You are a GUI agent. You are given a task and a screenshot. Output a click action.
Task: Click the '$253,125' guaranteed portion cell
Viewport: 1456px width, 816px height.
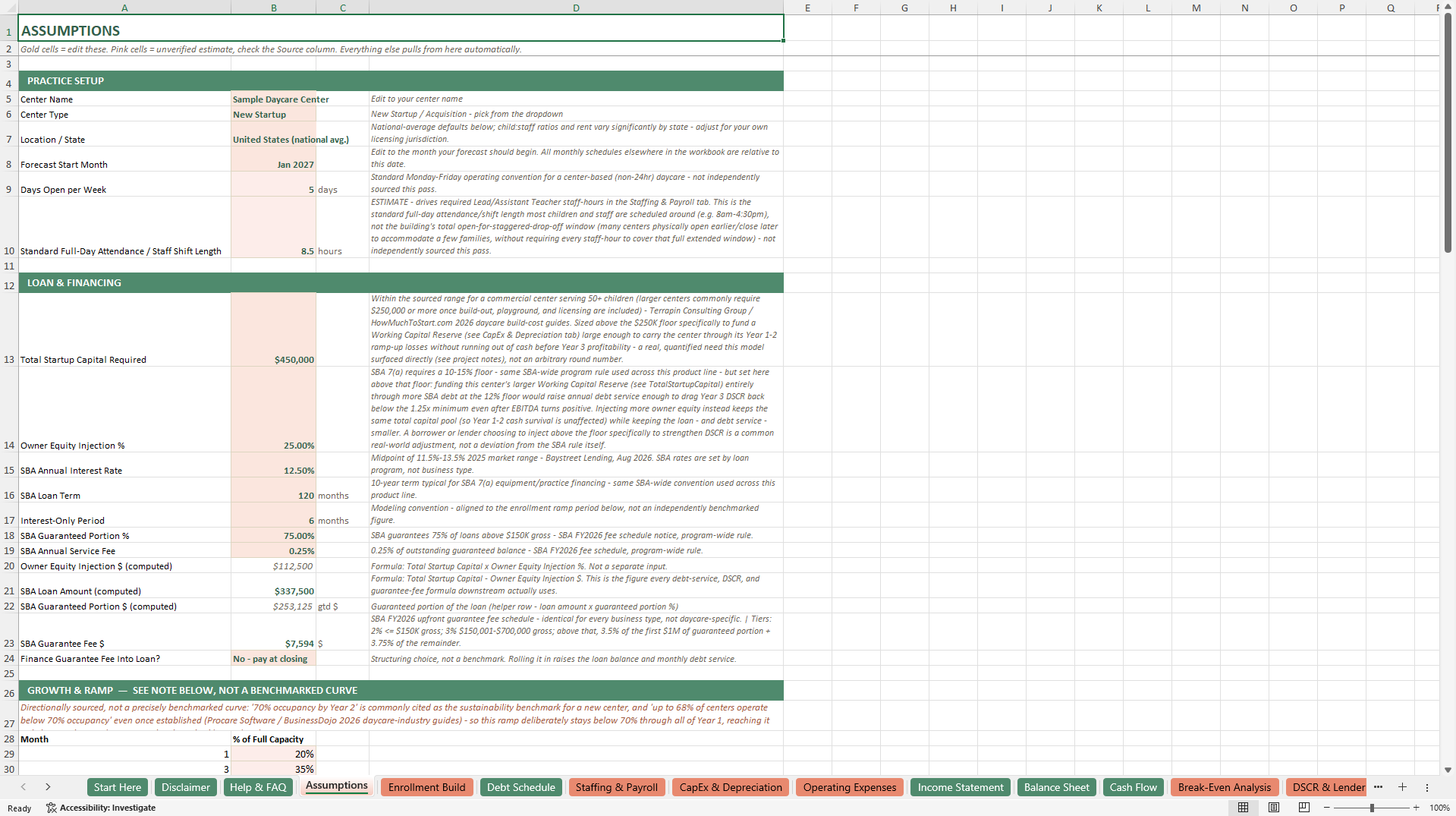[x=273, y=606]
